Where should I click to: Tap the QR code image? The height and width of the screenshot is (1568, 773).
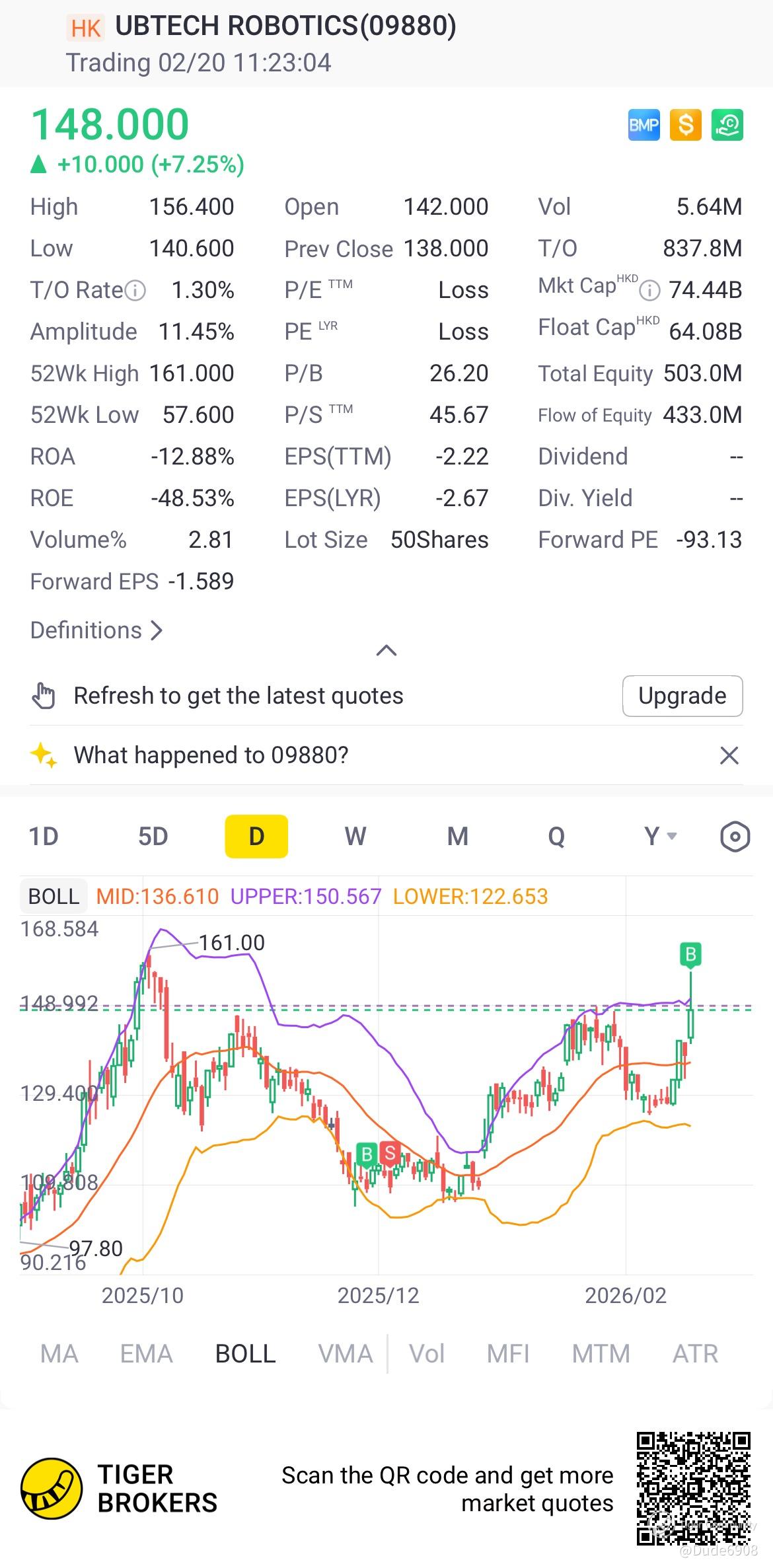coord(693,1489)
